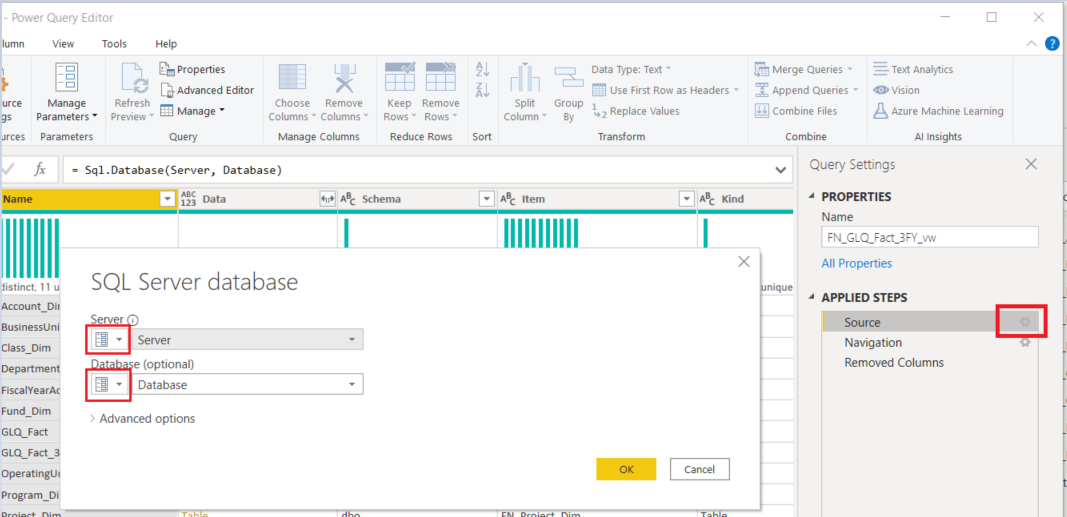Screen dimensions: 1067x517
Task: Click the fx formula icon
Action: pyautogui.click(x=40, y=169)
